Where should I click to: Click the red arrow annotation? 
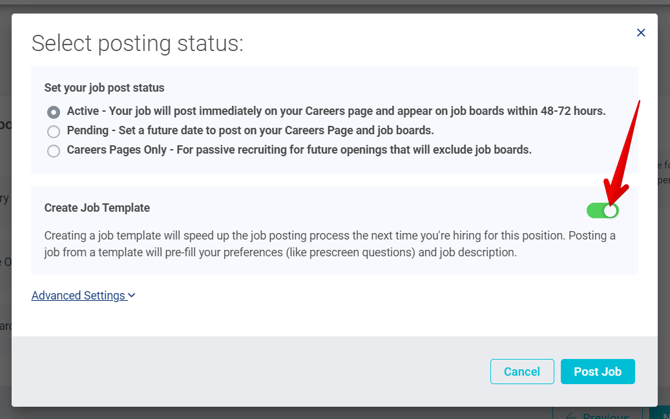(x=622, y=150)
